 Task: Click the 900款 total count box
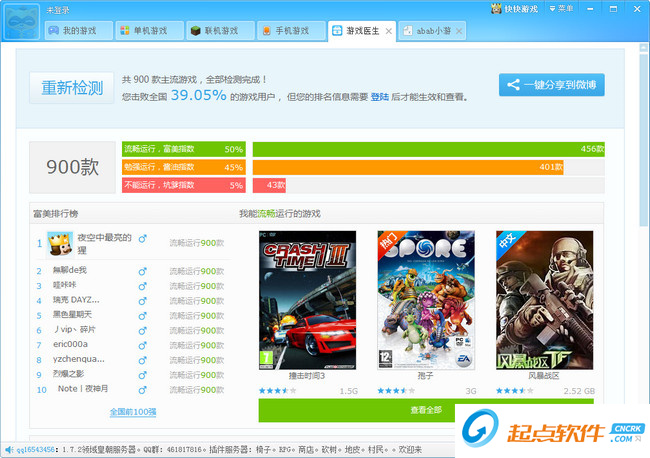72,167
